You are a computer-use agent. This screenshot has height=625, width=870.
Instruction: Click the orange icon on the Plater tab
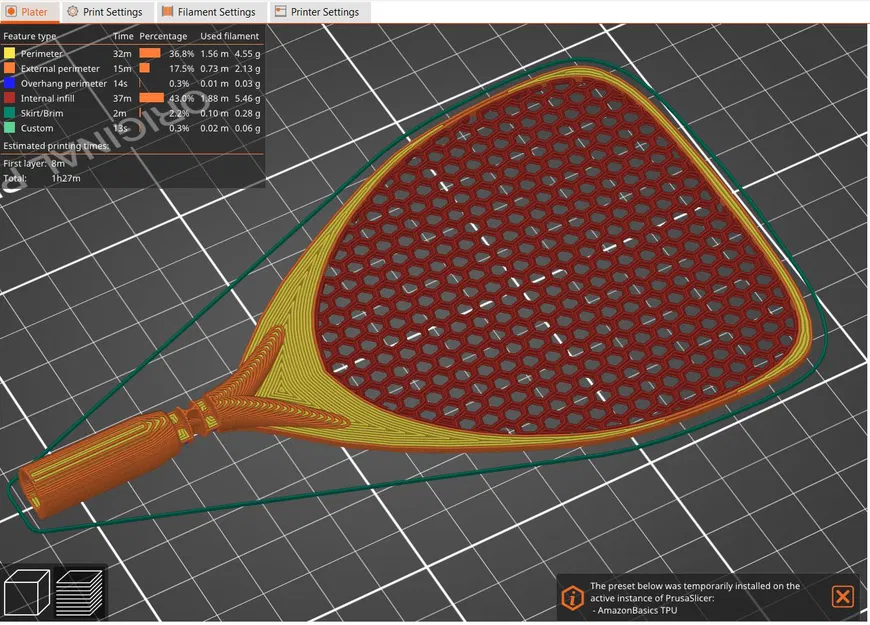tap(10, 12)
